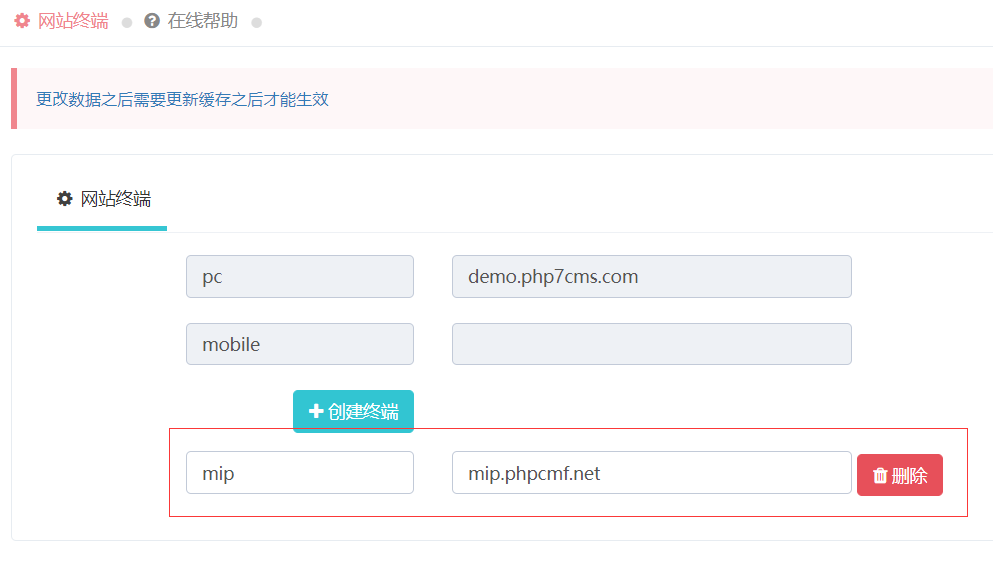Delete the mip terminal with 删除 button
993x565 pixels.
pos(900,475)
